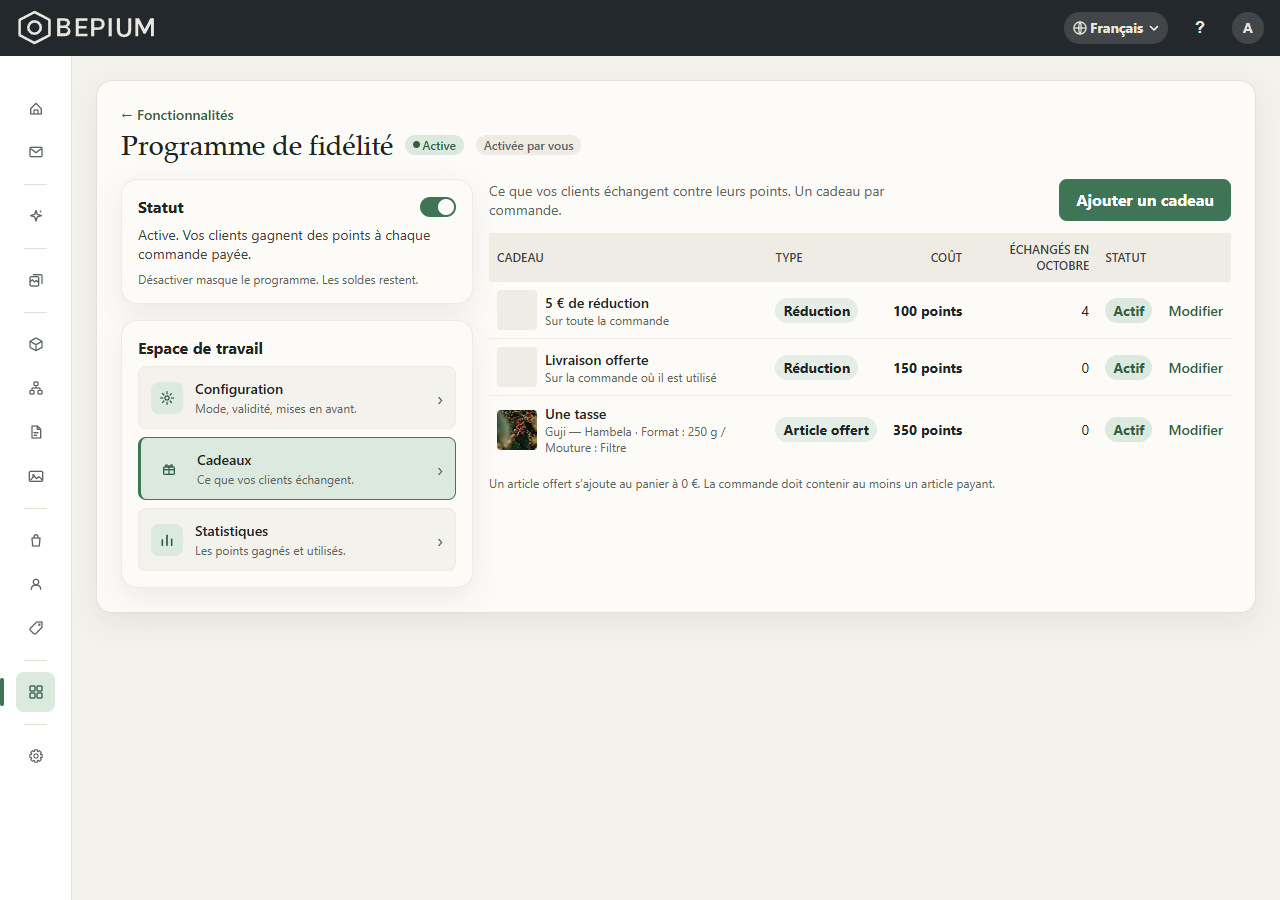Click Modifier for Livraison offerte
Screen dimensions: 1280x900
tap(1196, 368)
